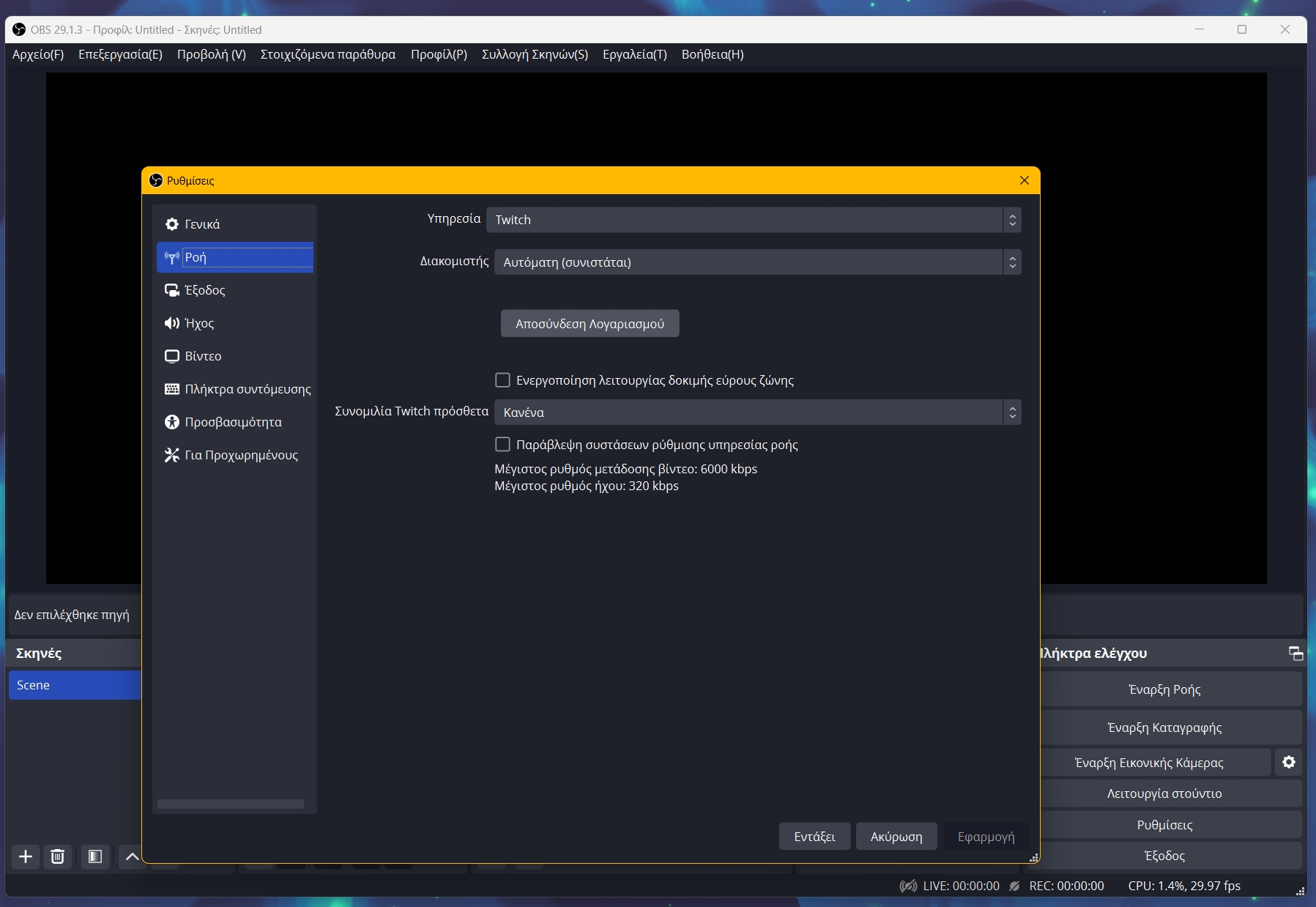Image resolution: width=1316 pixels, height=907 pixels.
Task: Select the Προσβασιμότητα accessibility icon
Action: 173,422
